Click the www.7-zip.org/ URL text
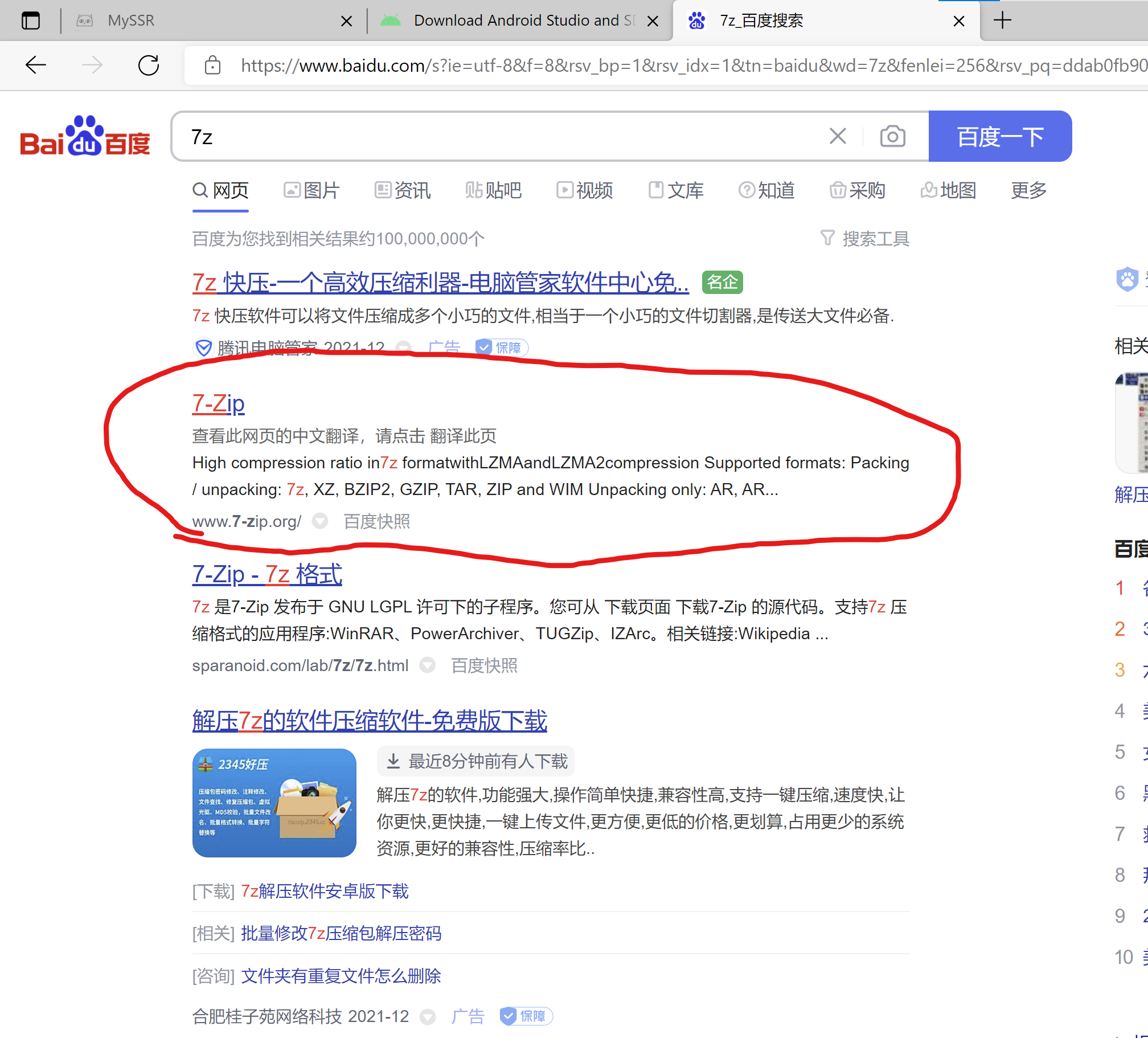1148x1038 pixels. 247,521
